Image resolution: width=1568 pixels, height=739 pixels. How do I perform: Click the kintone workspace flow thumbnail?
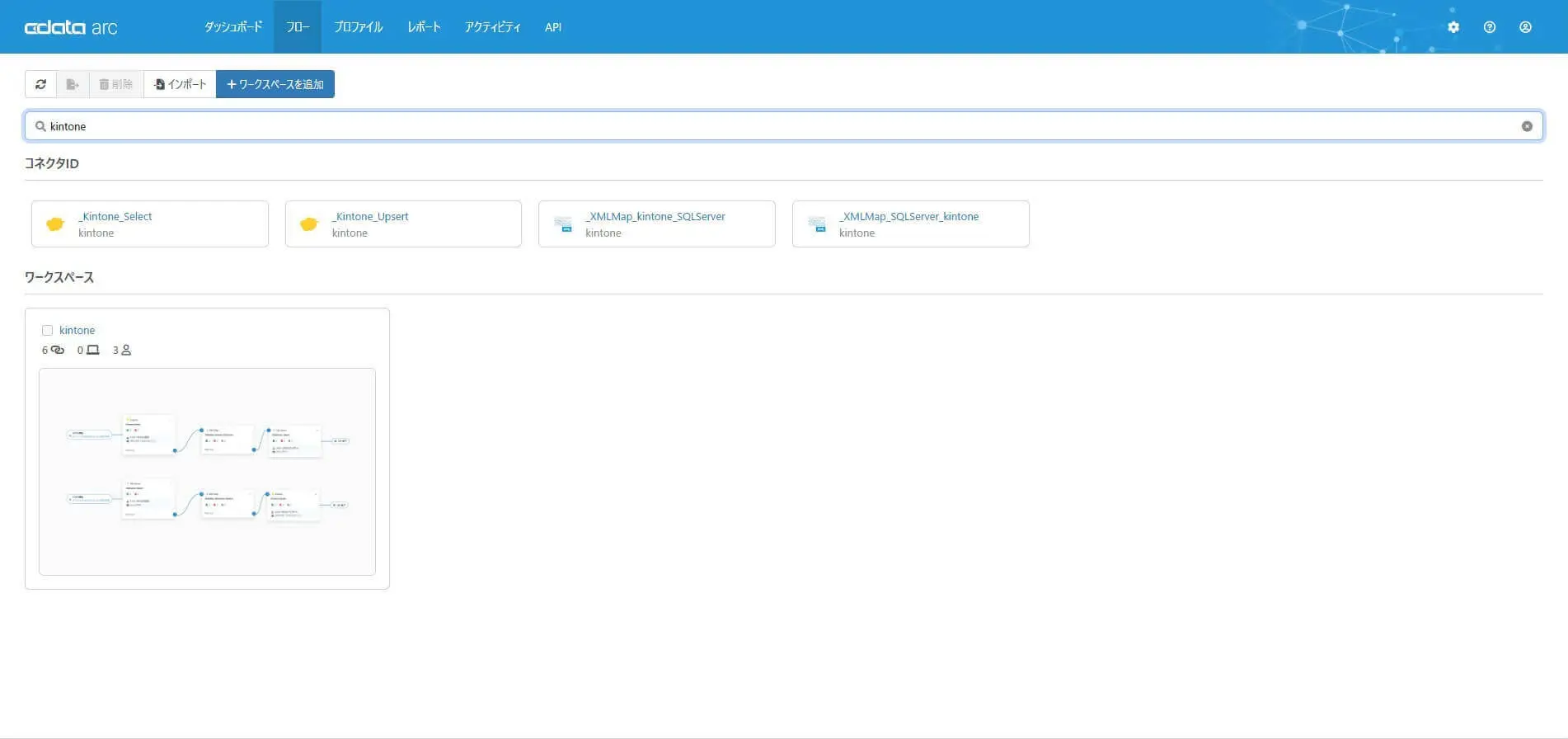[207, 472]
